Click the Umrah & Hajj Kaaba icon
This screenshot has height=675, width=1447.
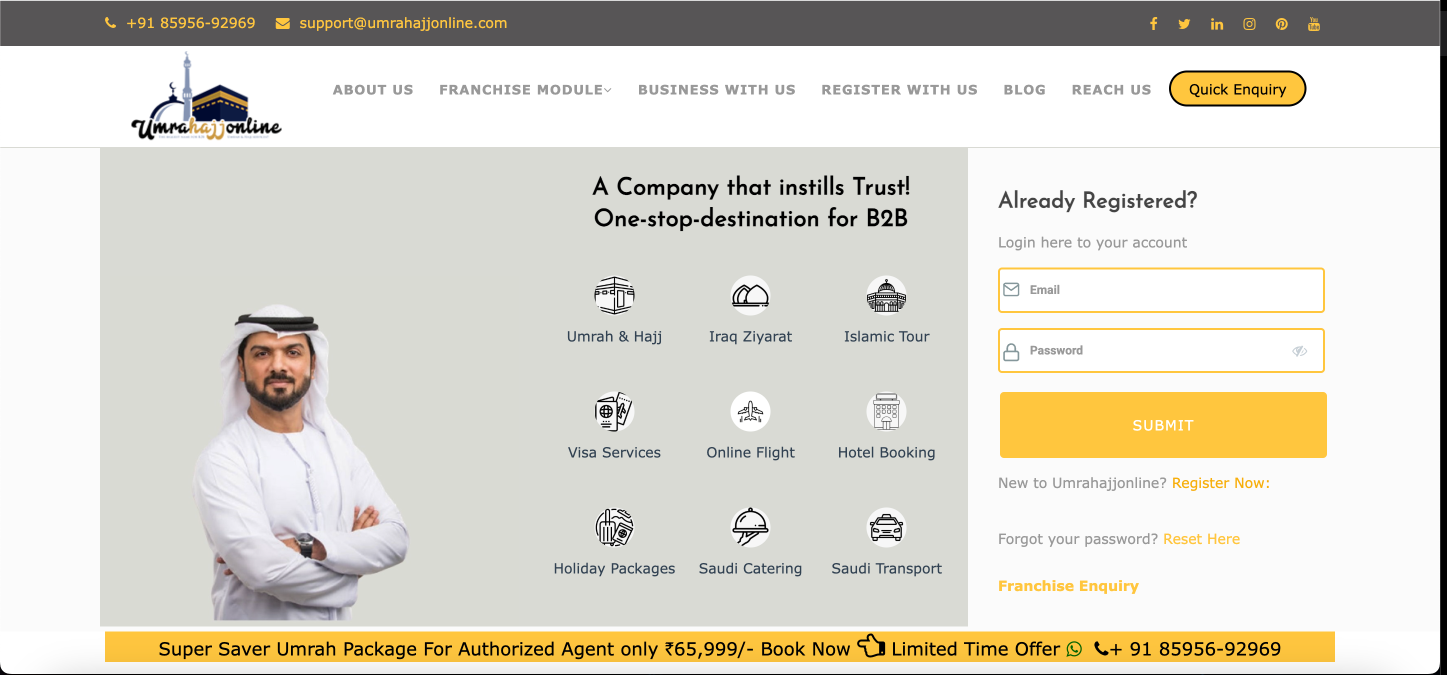click(x=614, y=296)
